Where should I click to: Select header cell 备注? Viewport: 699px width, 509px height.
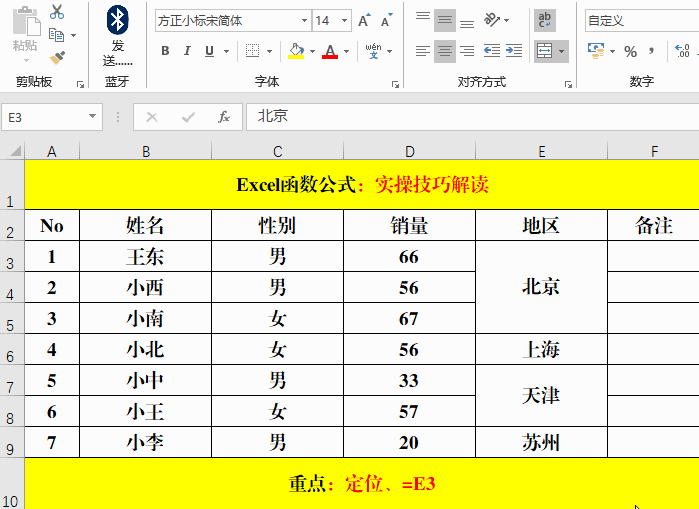pos(654,226)
